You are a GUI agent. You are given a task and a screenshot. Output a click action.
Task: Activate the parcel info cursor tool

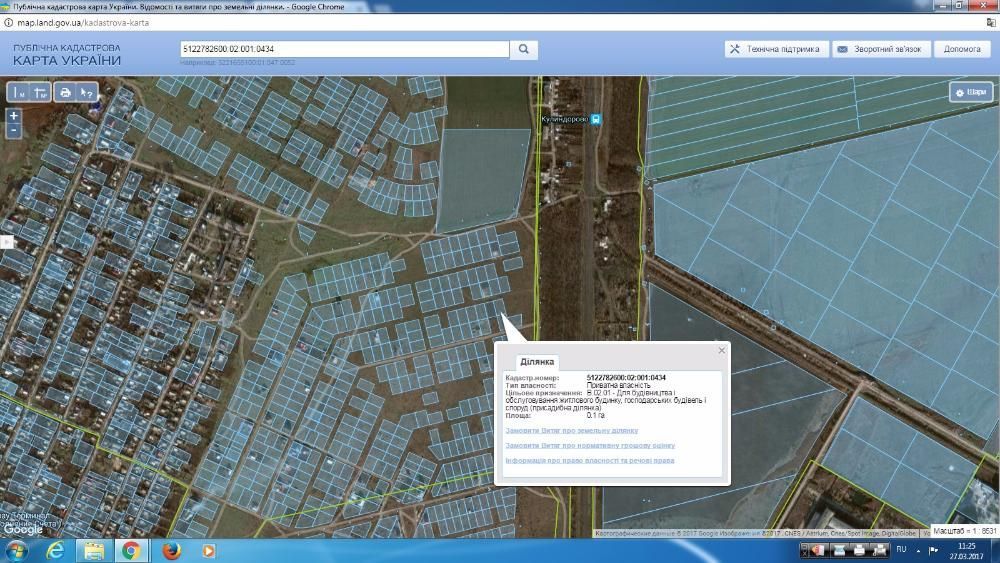[87, 92]
